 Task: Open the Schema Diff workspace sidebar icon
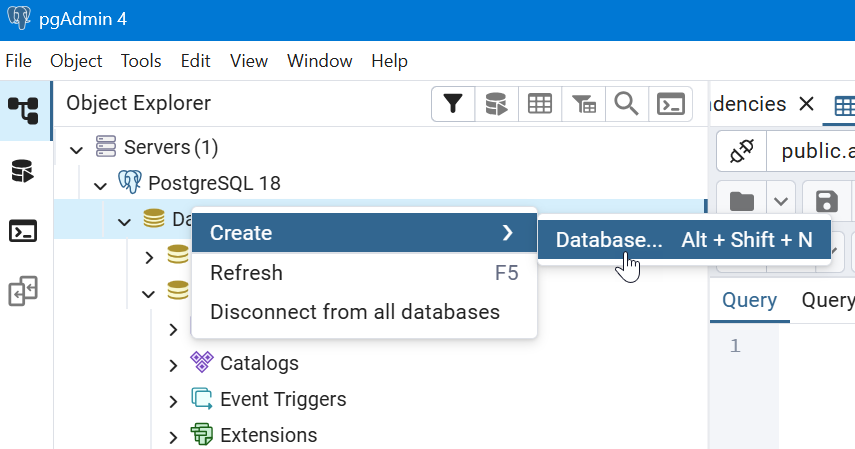pyautogui.click(x=23, y=291)
